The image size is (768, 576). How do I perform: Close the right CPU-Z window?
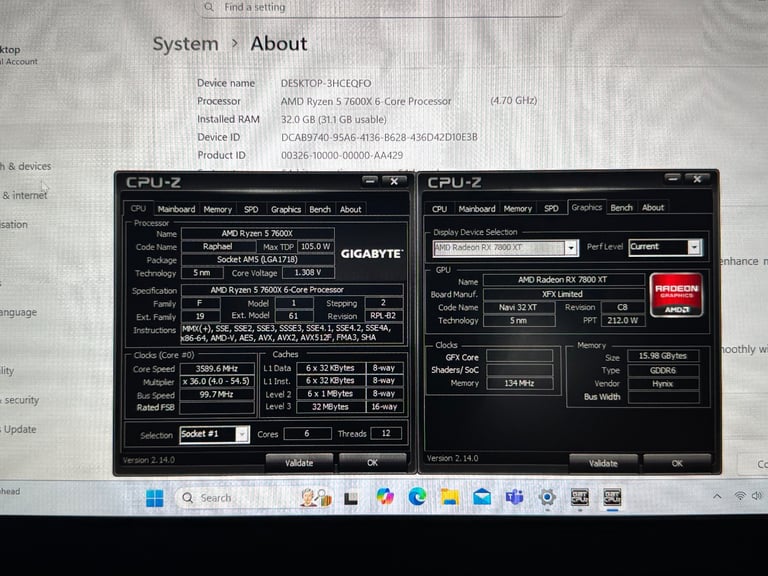coord(697,179)
